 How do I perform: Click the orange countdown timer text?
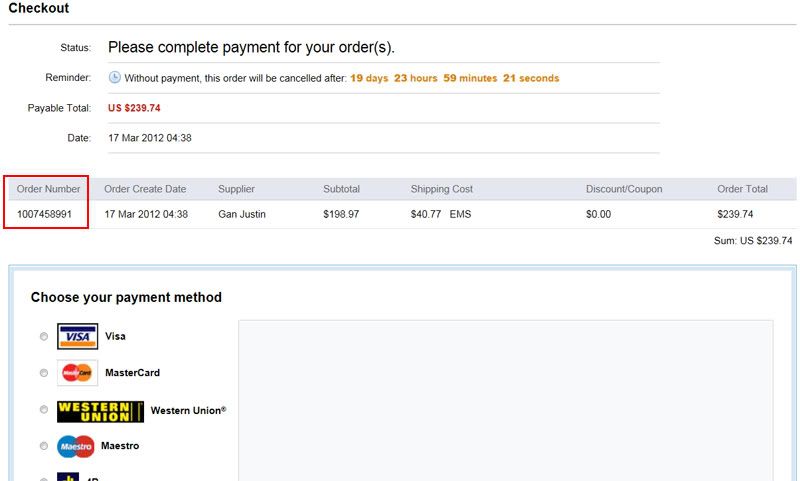(454, 78)
